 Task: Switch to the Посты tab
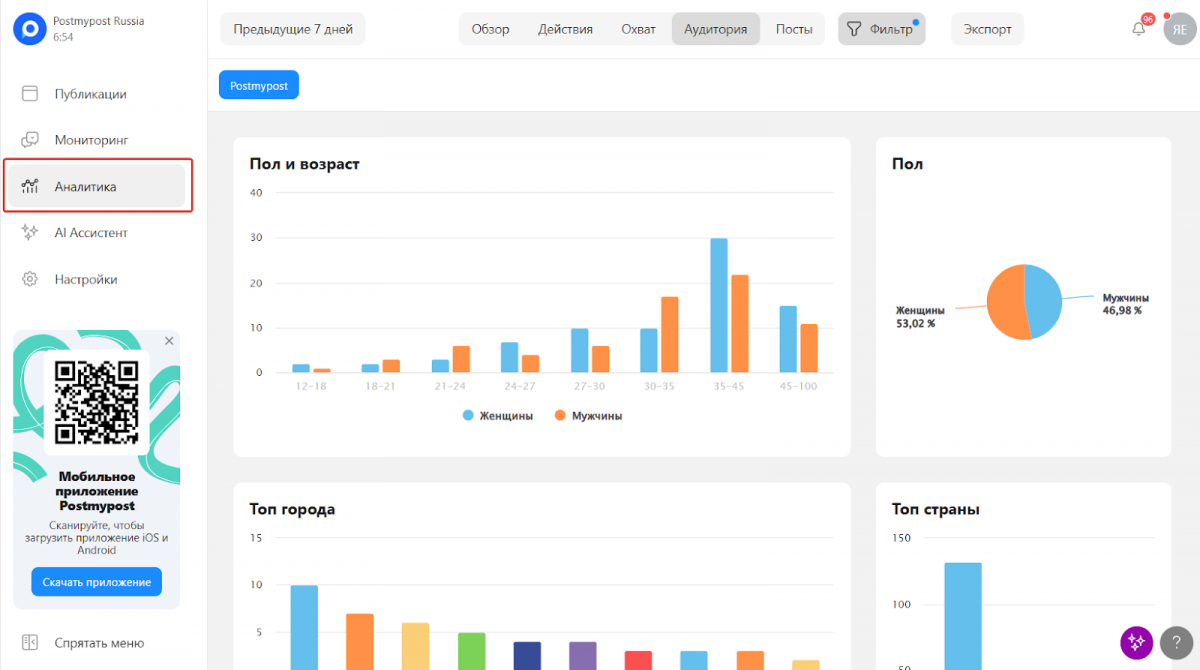[794, 29]
